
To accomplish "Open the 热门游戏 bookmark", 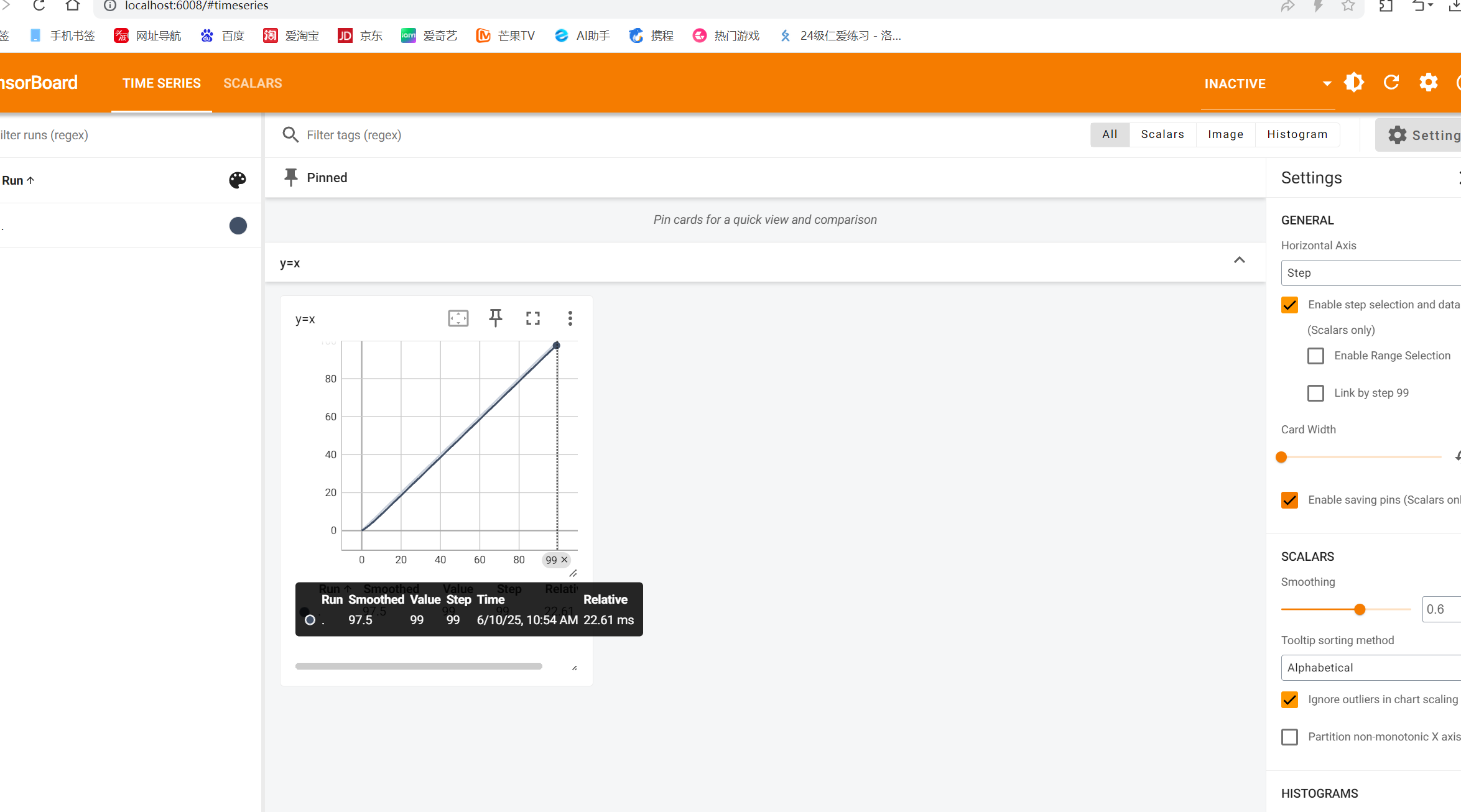I will (726, 35).
